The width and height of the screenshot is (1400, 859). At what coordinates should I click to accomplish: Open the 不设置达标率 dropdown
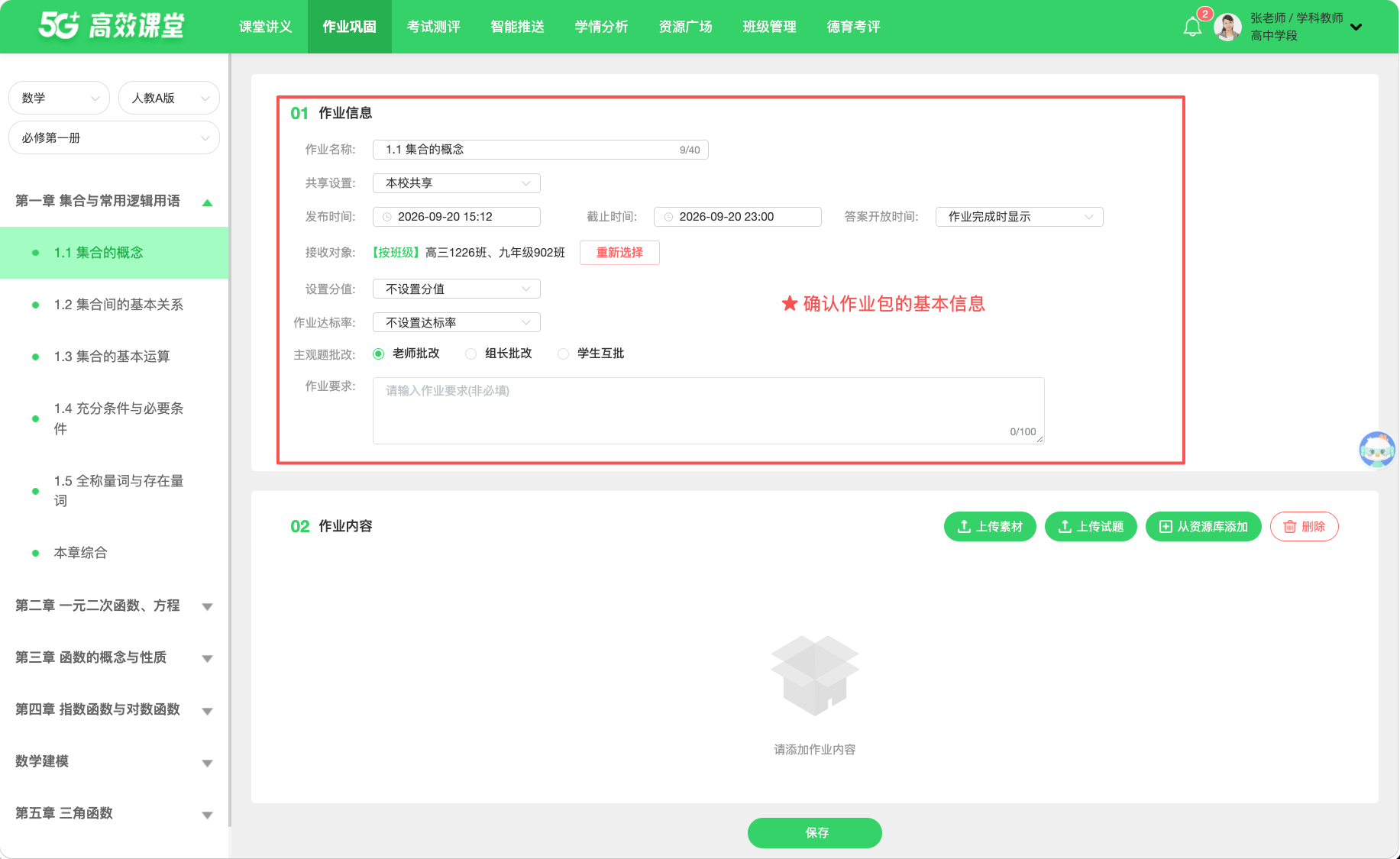pos(457,322)
